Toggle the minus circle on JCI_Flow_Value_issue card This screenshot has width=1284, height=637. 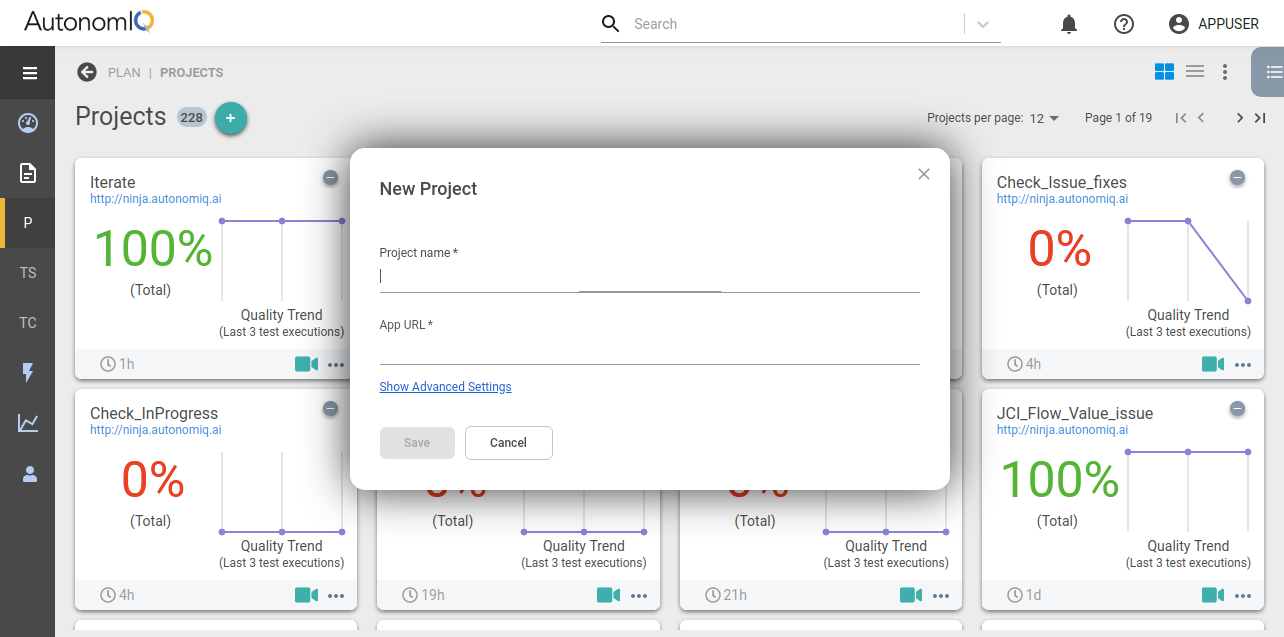1237,409
